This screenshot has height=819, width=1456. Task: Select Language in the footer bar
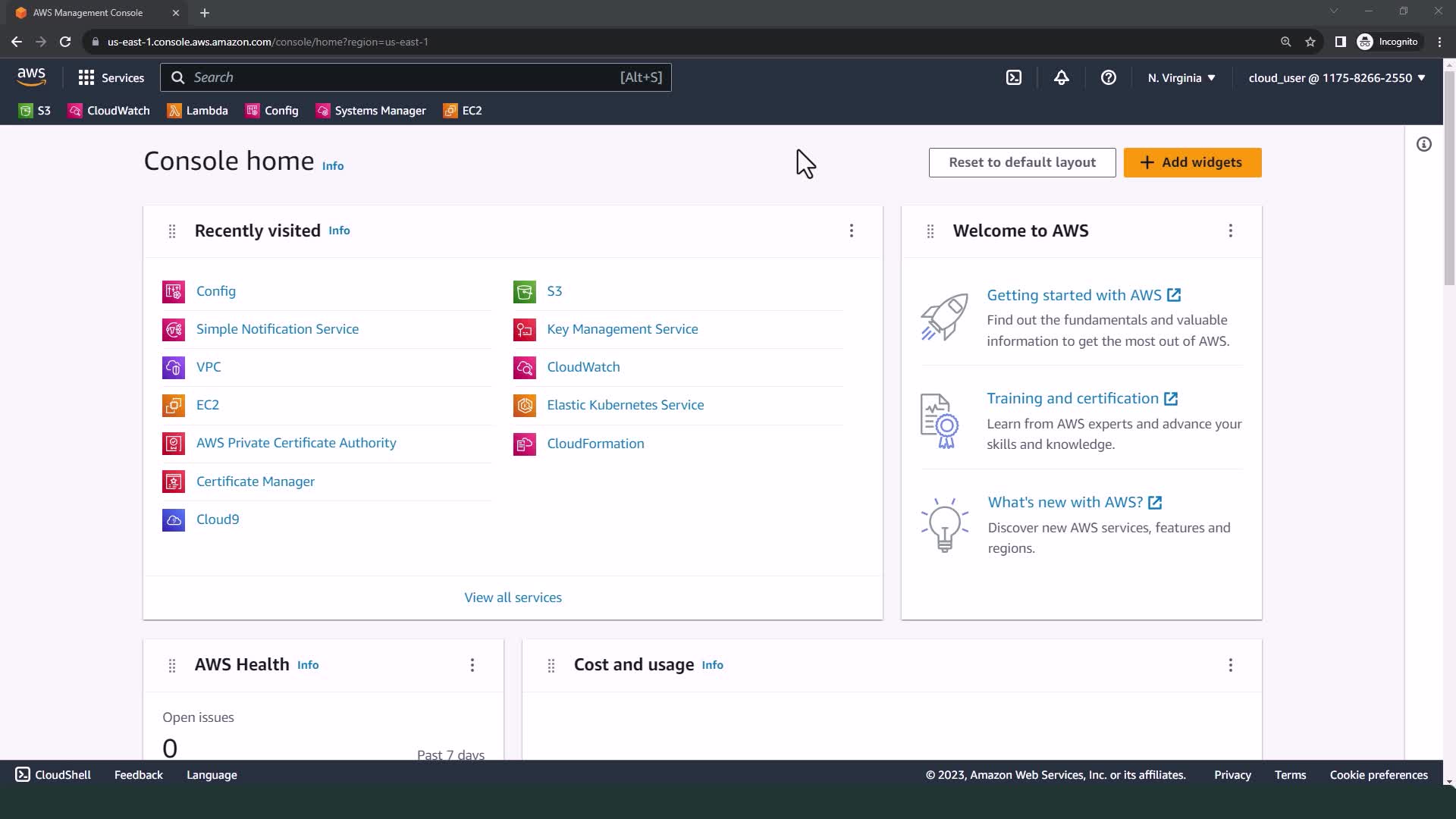(212, 774)
